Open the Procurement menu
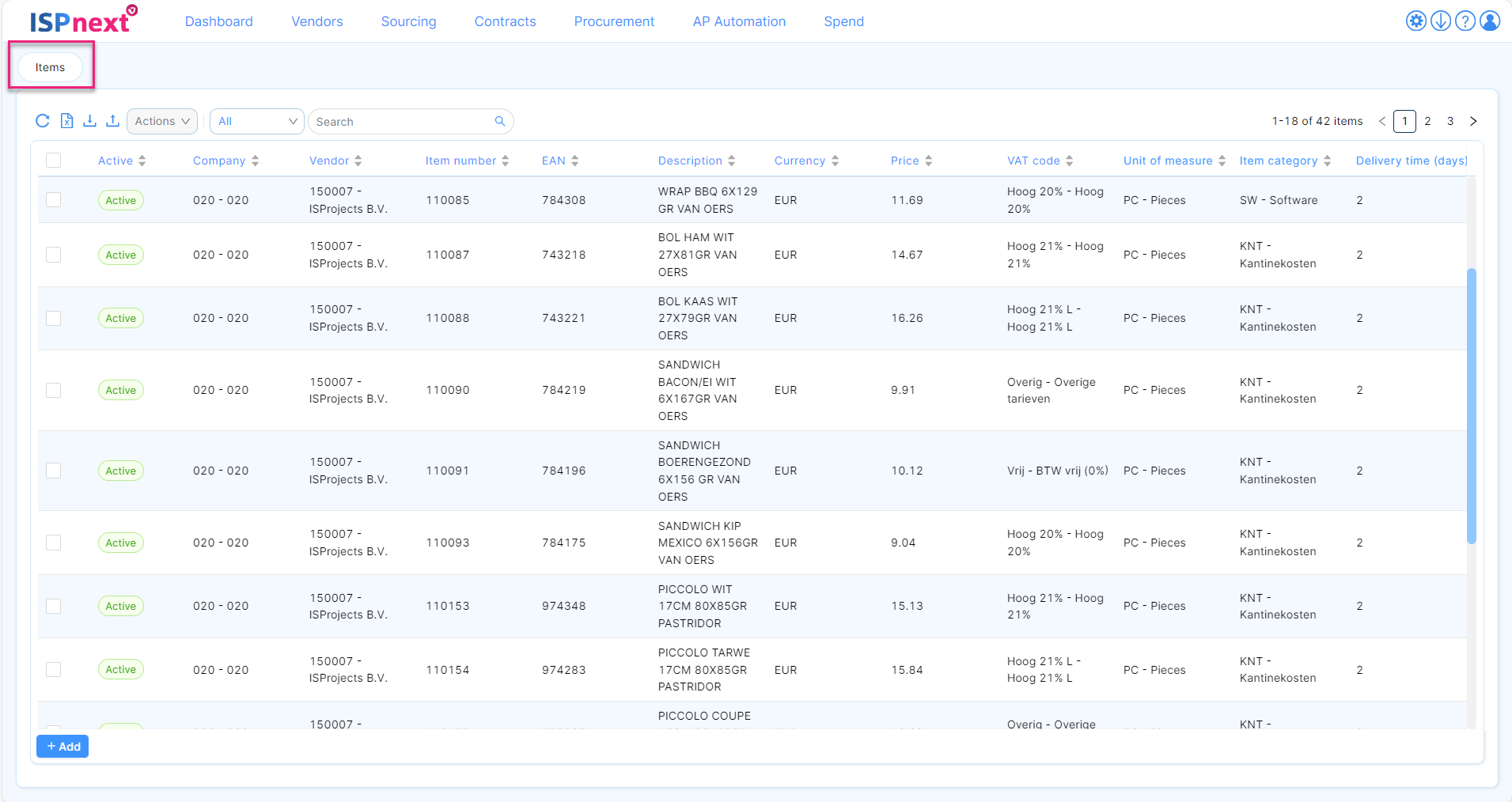 [x=614, y=21]
